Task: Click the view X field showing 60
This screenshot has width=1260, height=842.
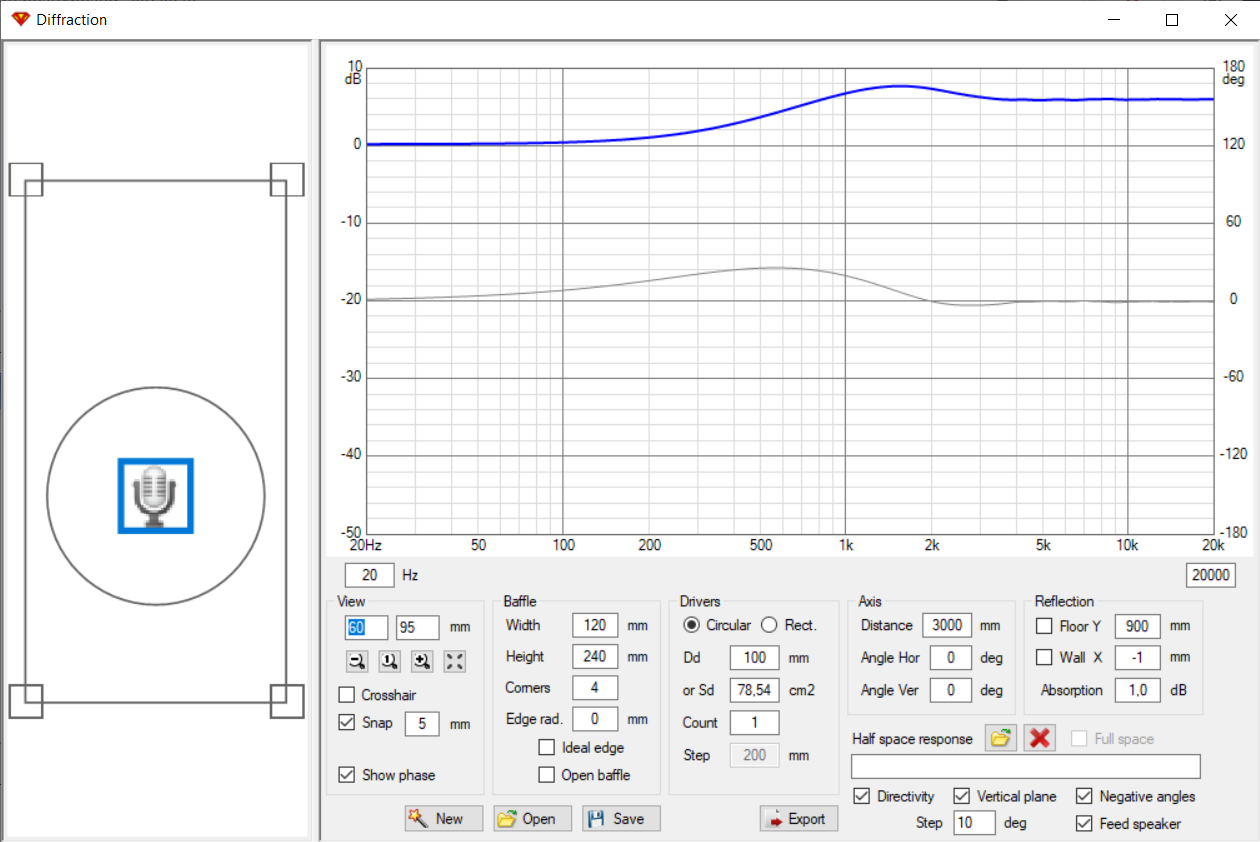Action: point(366,627)
